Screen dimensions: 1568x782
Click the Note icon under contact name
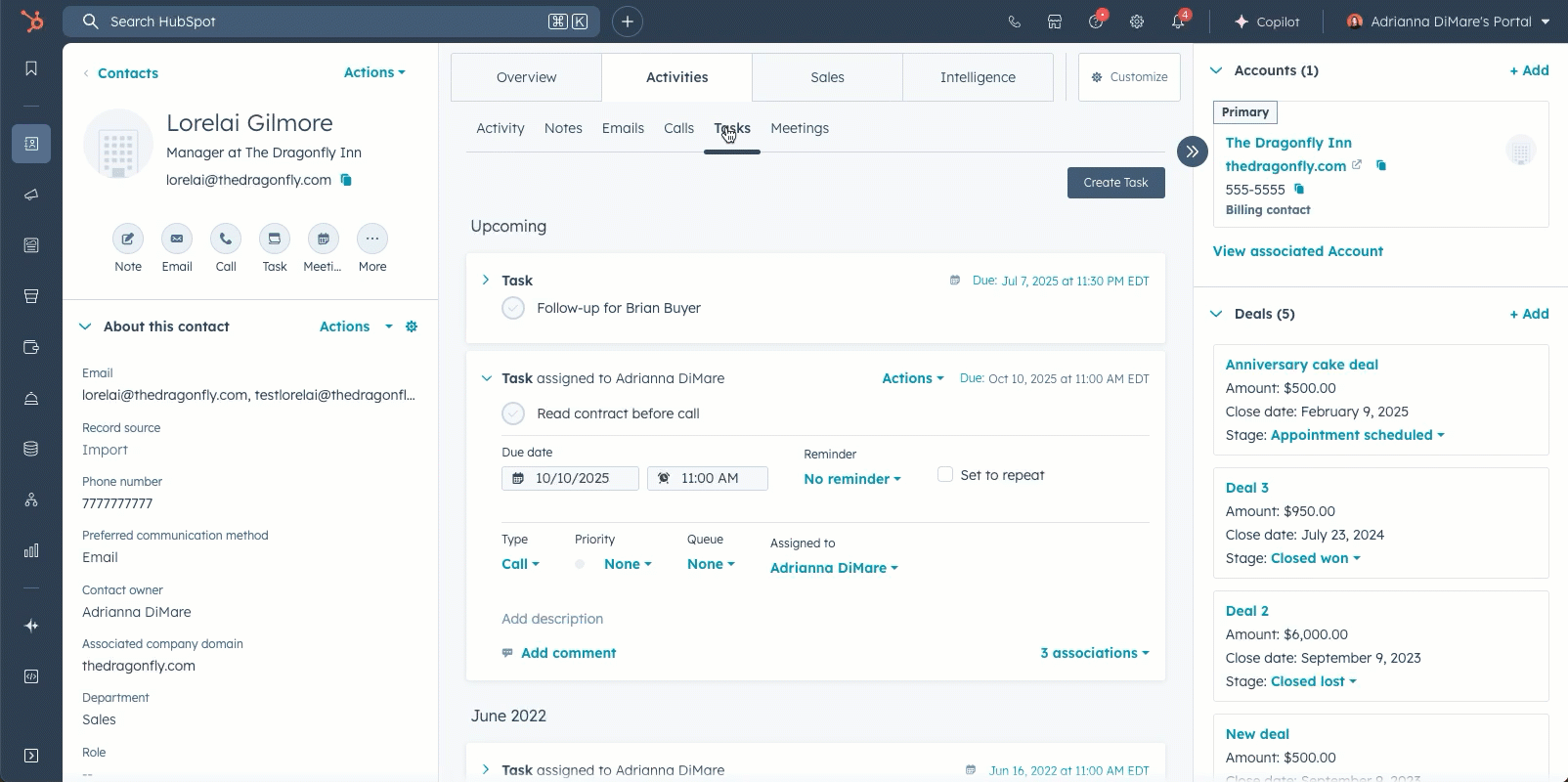point(128,239)
